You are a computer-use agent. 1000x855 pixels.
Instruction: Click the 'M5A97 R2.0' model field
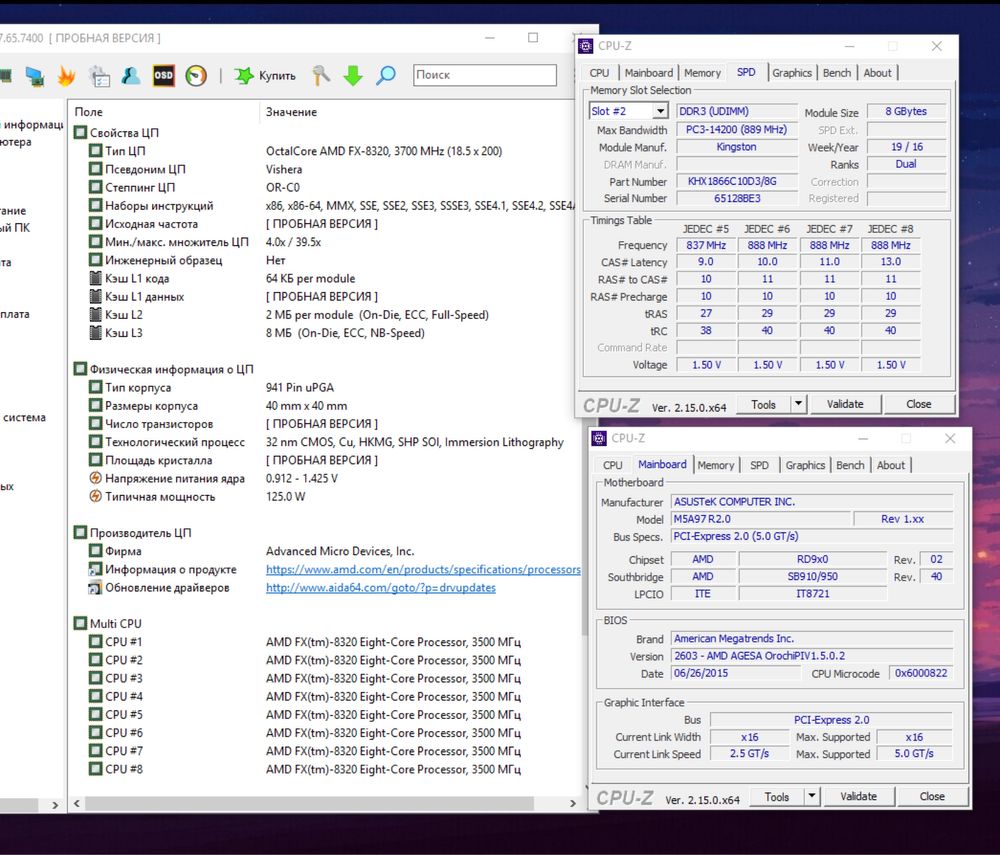(761, 519)
